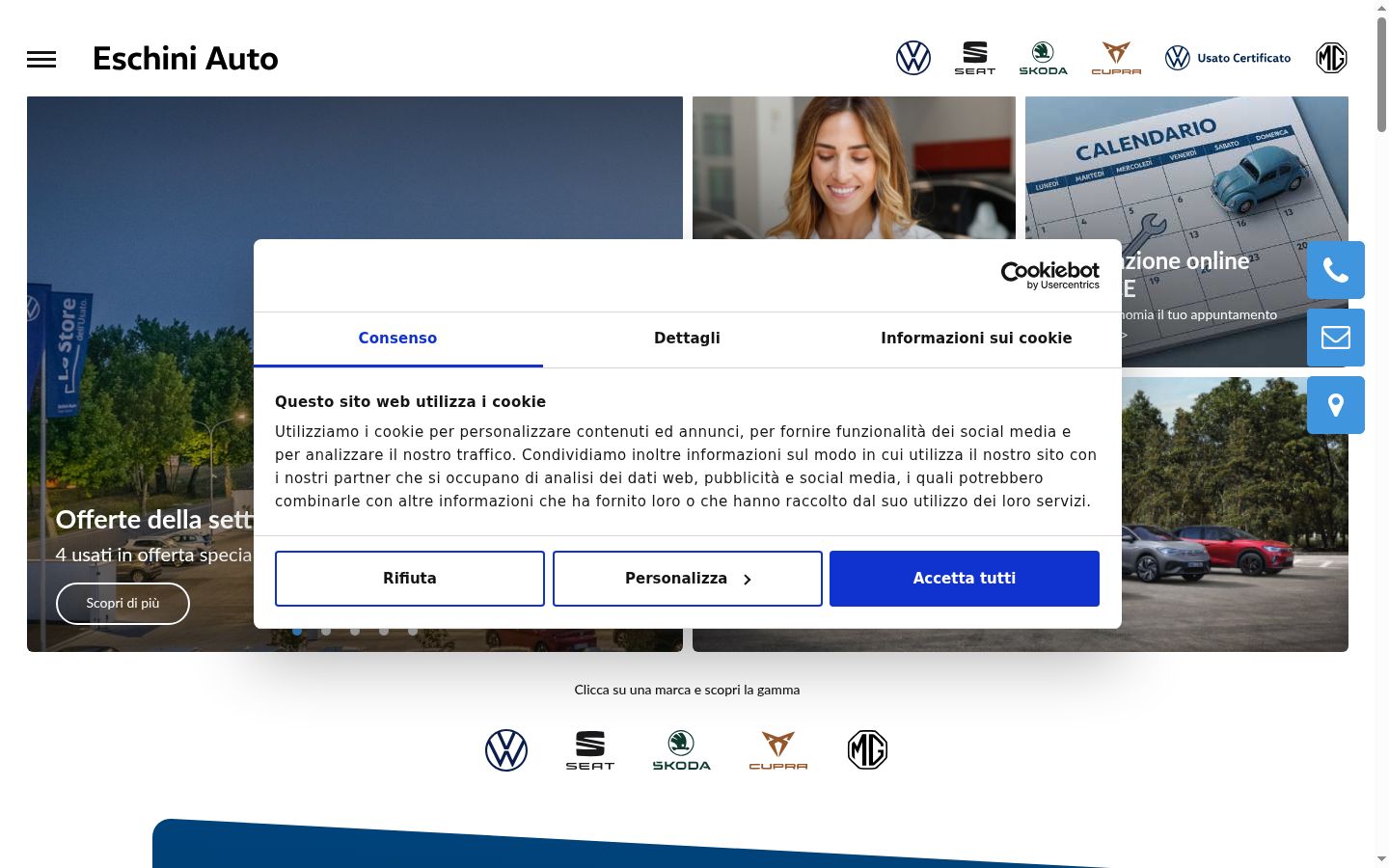Select the fifth carousel slide dot
The height and width of the screenshot is (868, 1389).
pos(413,632)
